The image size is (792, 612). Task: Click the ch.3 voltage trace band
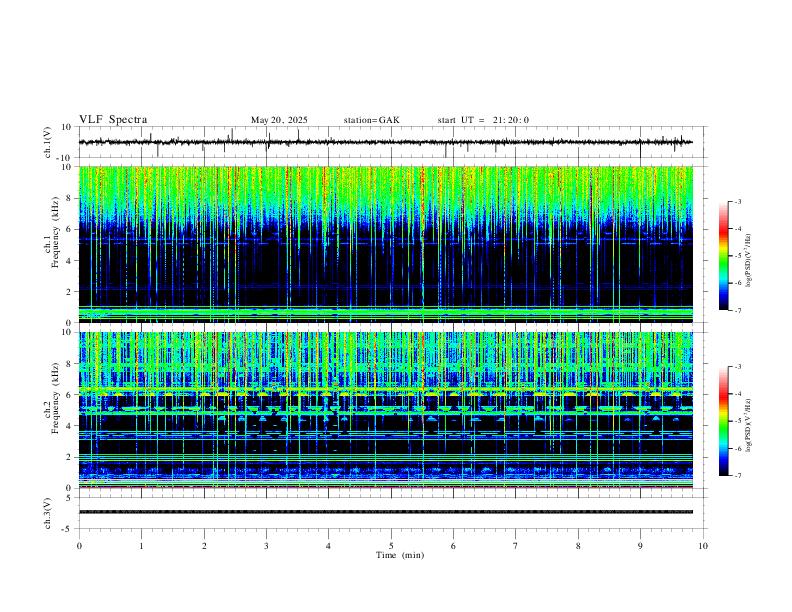pyautogui.click(x=386, y=512)
